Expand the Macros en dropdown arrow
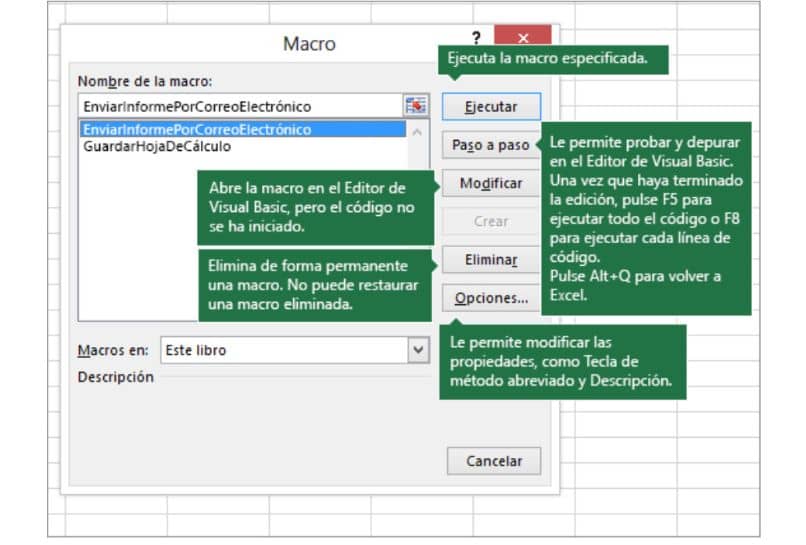806x545 pixels. [418, 350]
